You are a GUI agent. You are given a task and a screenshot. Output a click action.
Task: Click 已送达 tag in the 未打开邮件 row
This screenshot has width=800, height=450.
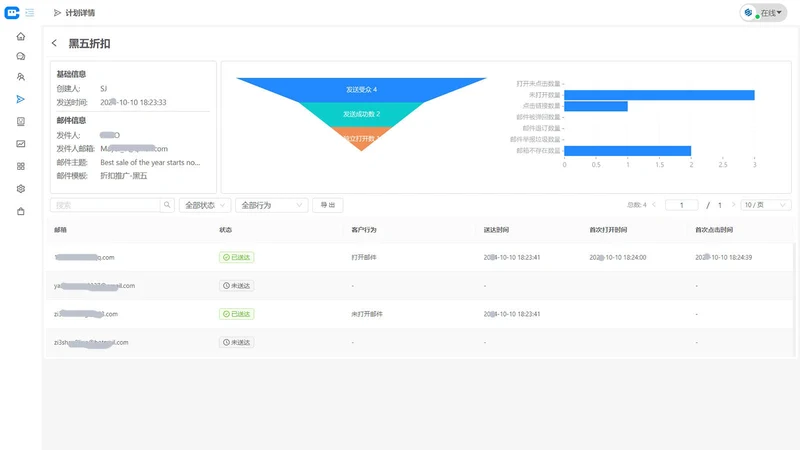point(237,314)
